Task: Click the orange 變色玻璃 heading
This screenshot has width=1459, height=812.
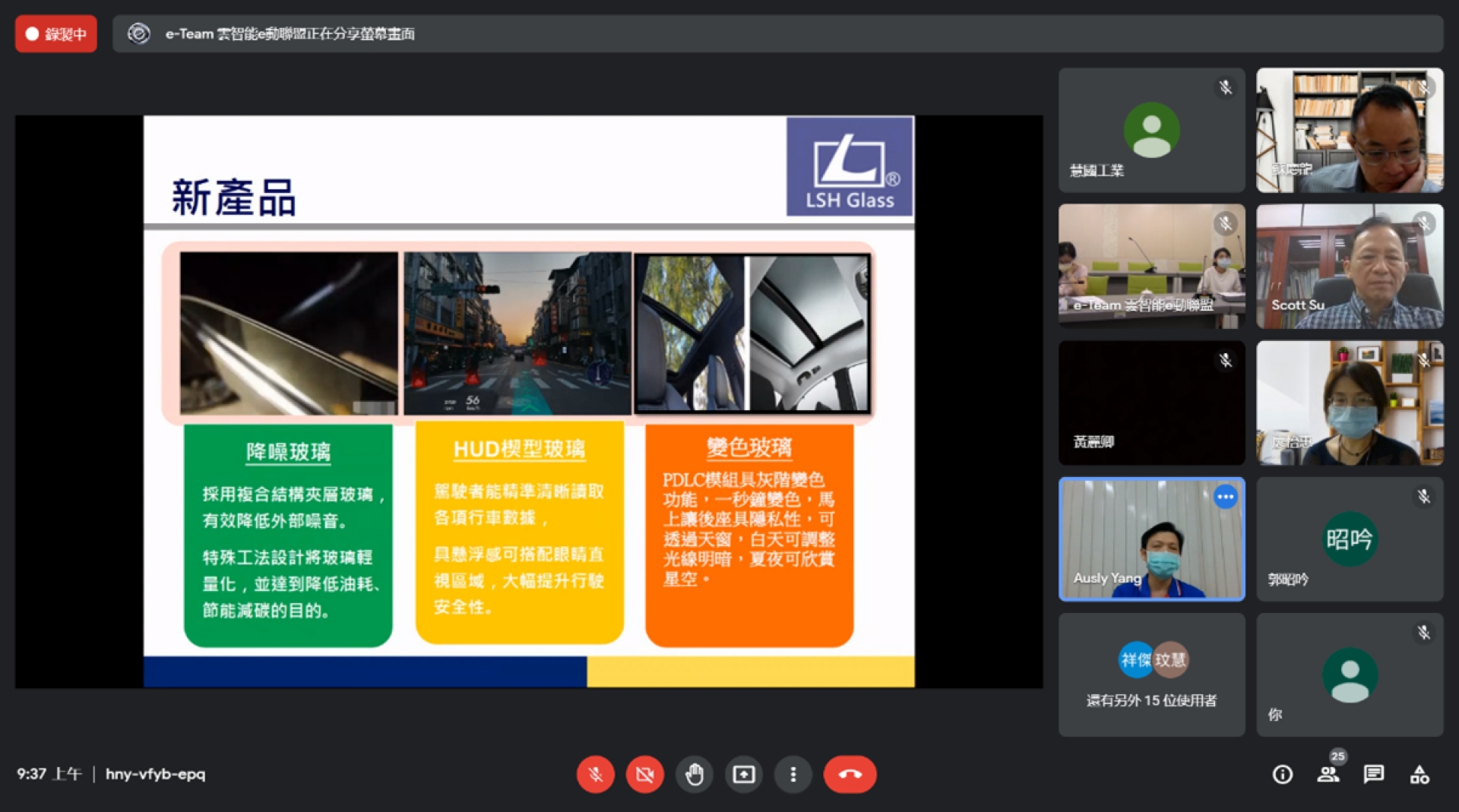Action: pyautogui.click(x=749, y=448)
